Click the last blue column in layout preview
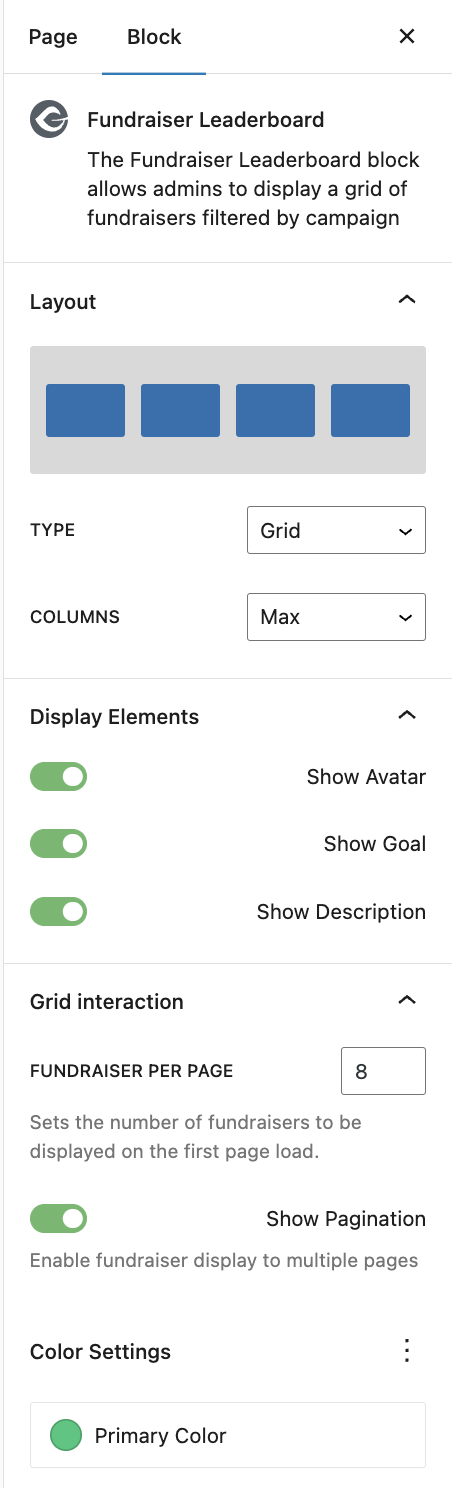The height and width of the screenshot is (1488, 452). (x=370, y=410)
